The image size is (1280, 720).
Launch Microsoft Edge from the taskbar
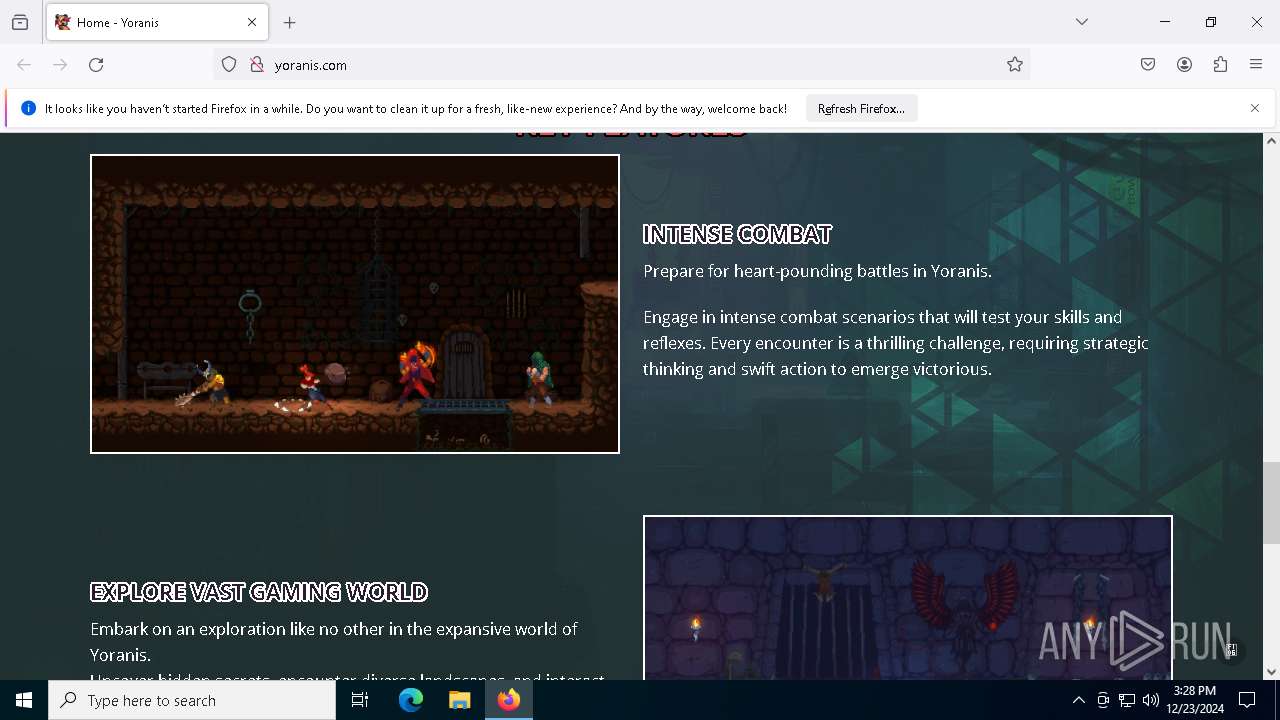(411, 700)
